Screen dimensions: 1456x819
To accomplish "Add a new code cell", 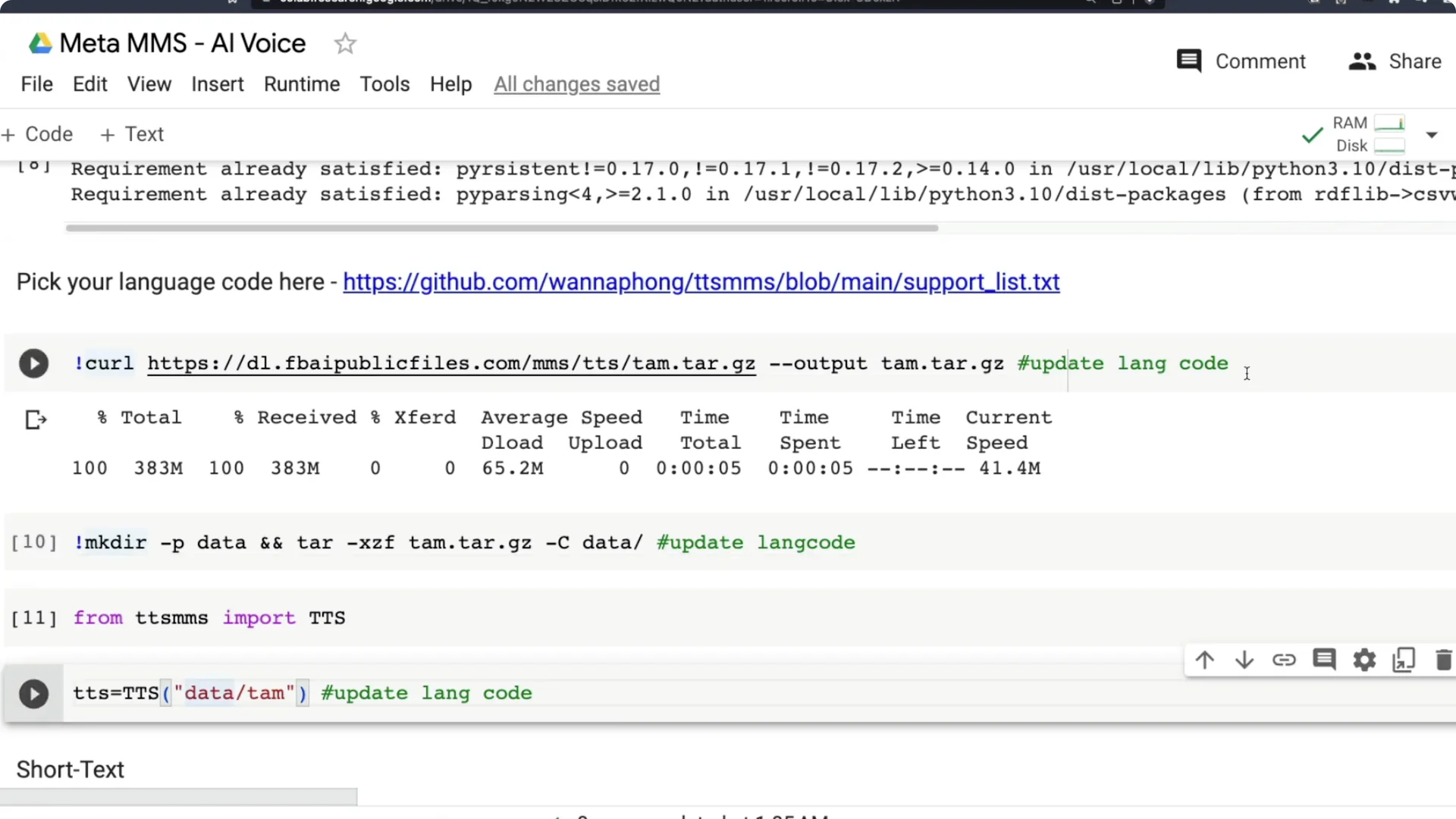I will pos(38,133).
